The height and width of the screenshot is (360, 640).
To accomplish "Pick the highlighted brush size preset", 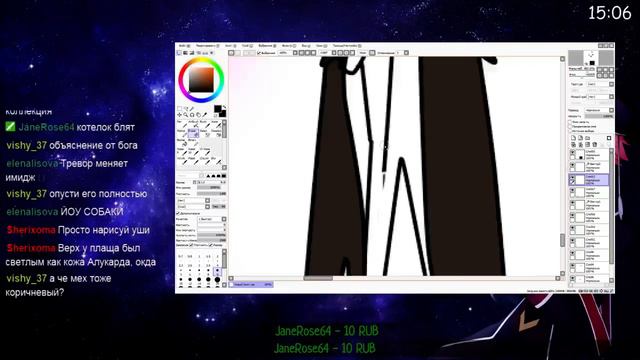I will (x=218, y=271).
